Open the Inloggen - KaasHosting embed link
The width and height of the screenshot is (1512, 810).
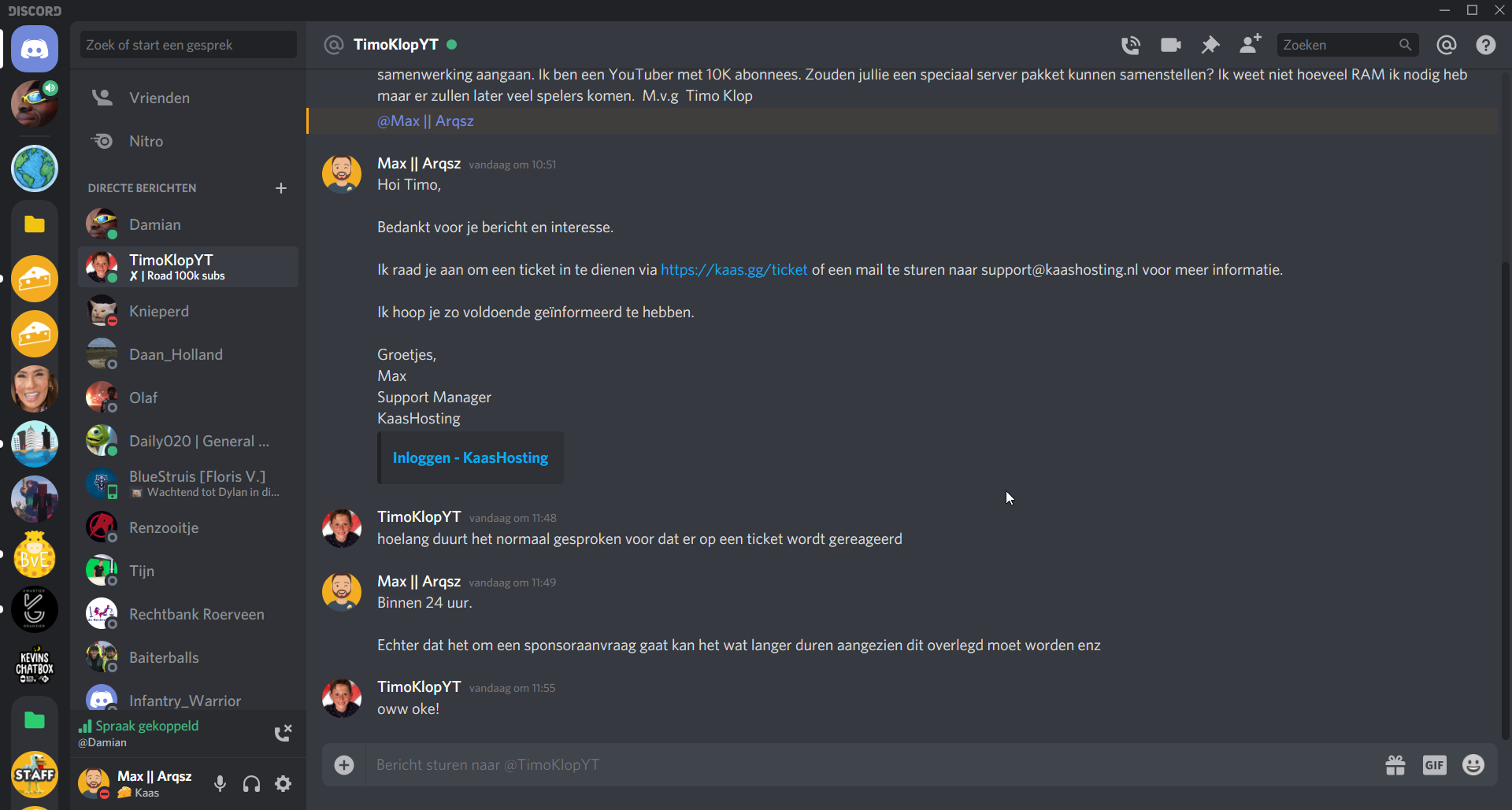tap(470, 458)
